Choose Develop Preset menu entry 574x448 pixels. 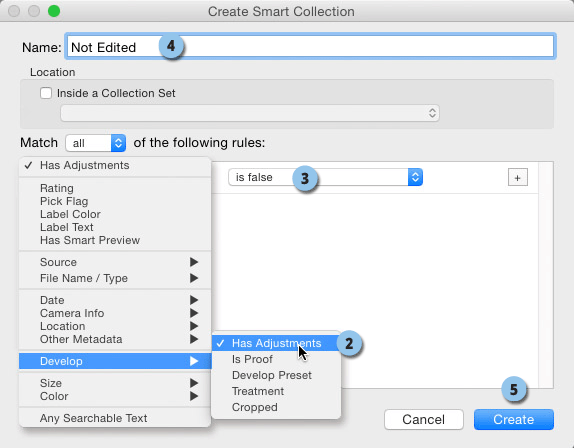pyautogui.click(x=272, y=375)
